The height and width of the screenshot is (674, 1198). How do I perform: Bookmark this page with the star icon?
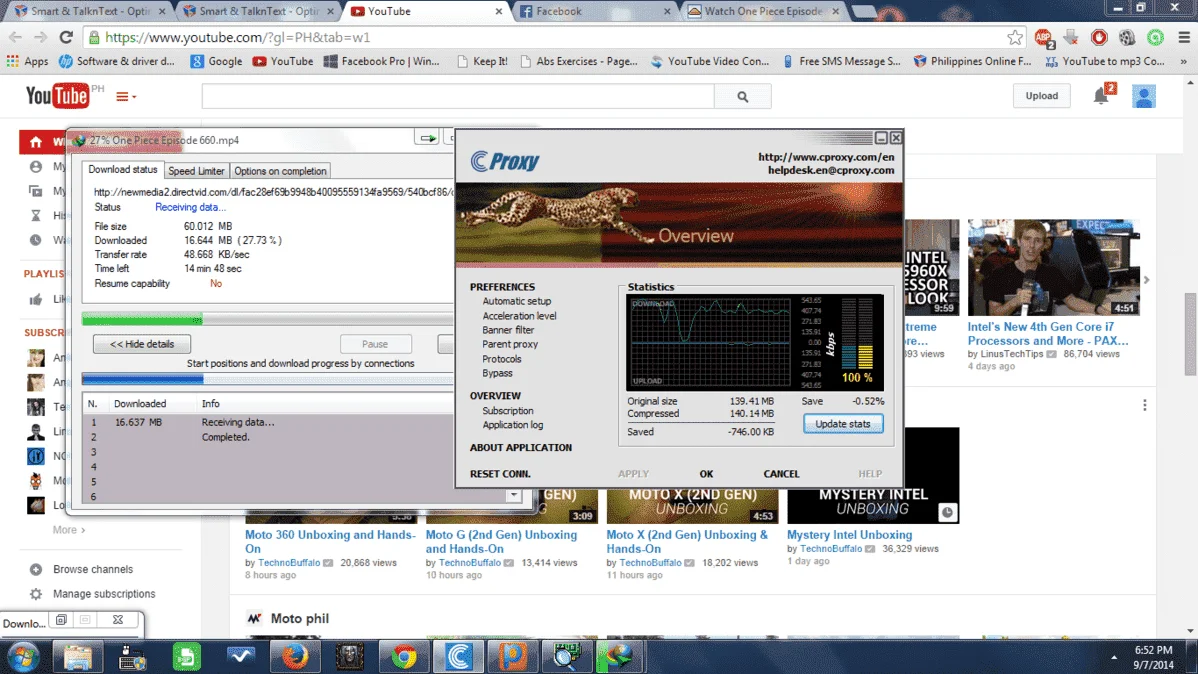pos(1015,37)
